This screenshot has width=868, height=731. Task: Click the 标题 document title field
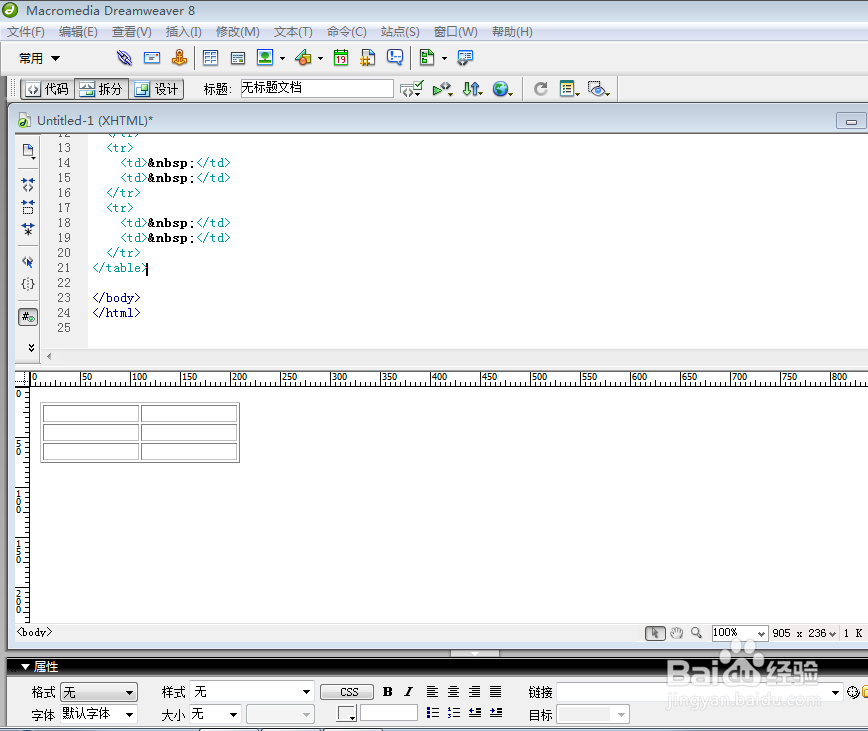[317, 88]
